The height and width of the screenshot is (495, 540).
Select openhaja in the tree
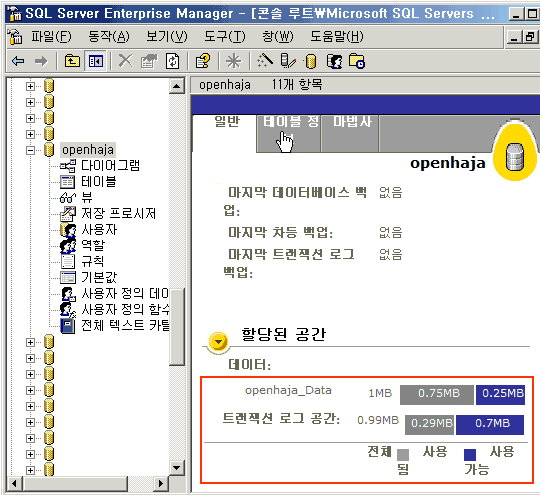tap(88, 150)
